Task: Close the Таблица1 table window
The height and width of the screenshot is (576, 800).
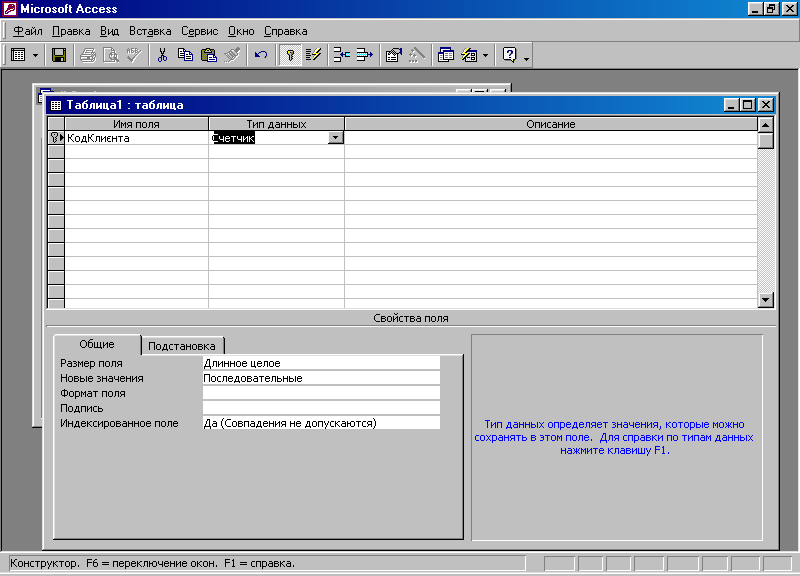Action: coord(765,105)
